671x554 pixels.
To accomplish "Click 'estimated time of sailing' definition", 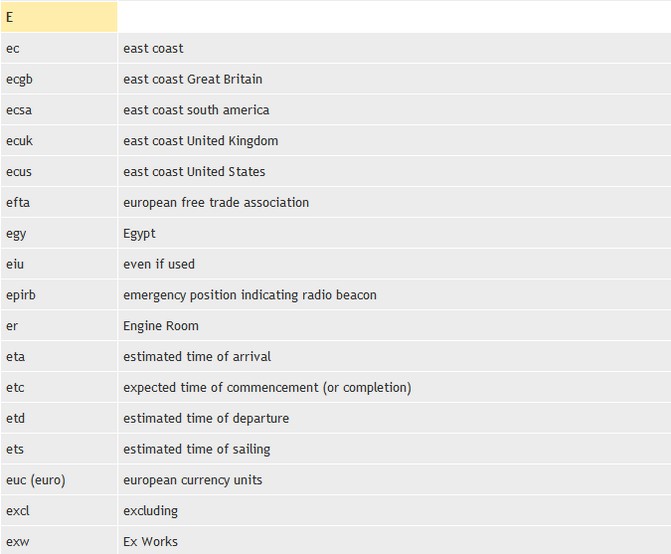I will (x=196, y=449).
